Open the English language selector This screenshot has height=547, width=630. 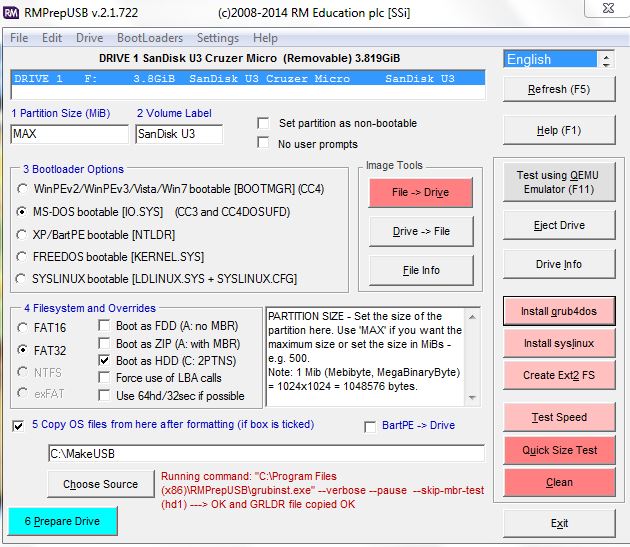coord(550,59)
